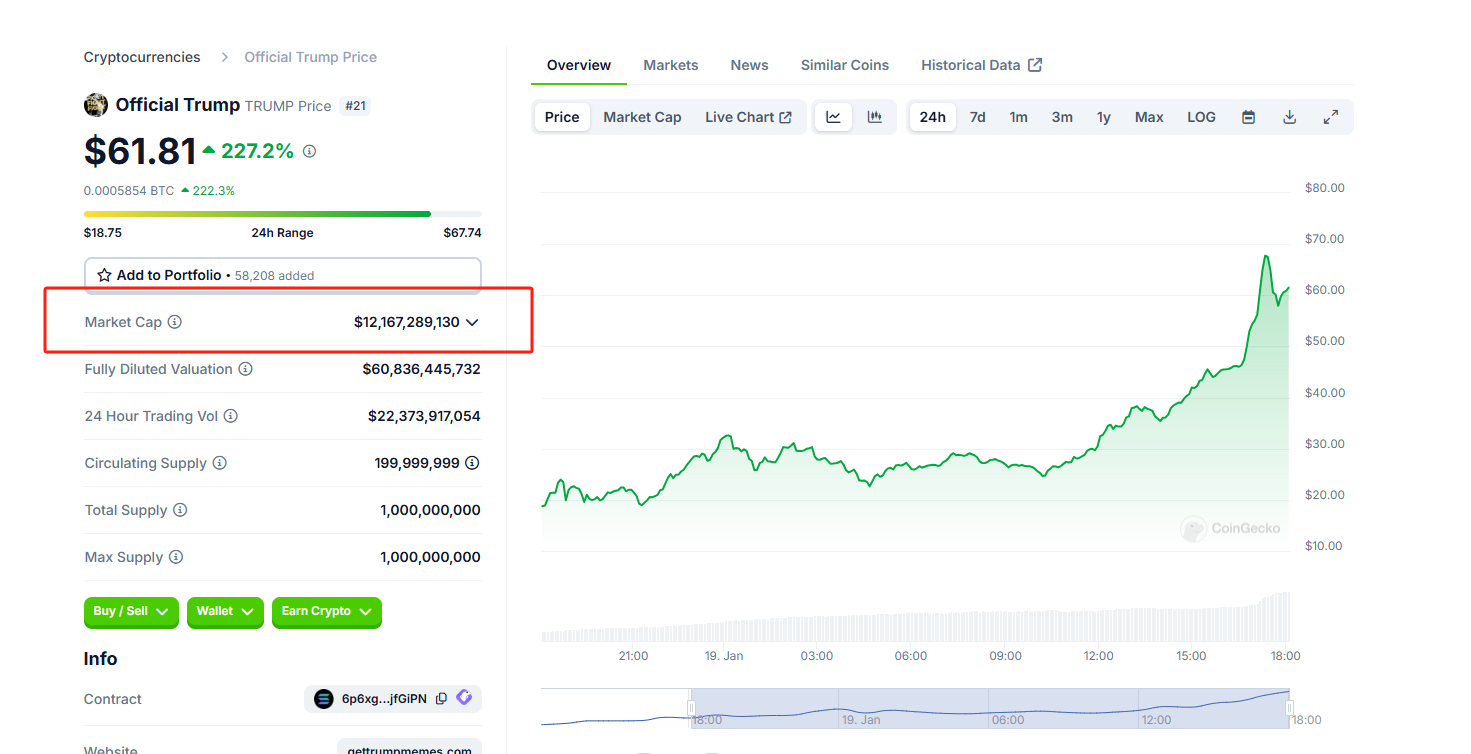Select the 1m time range
This screenshot has height=754, width=1471.
point(1018,117)
